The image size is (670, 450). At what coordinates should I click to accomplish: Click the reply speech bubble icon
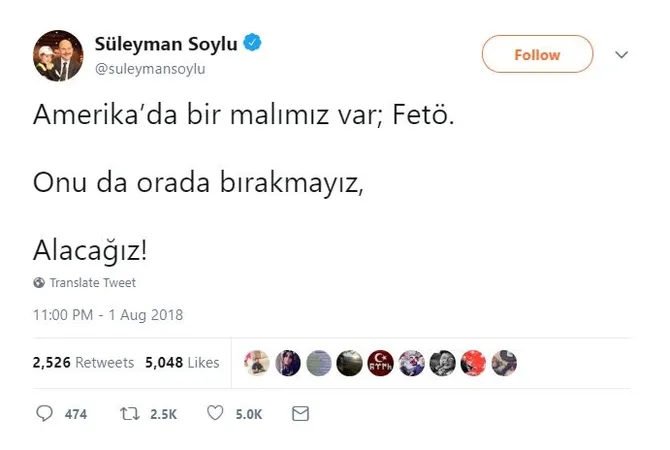[43, 413]
